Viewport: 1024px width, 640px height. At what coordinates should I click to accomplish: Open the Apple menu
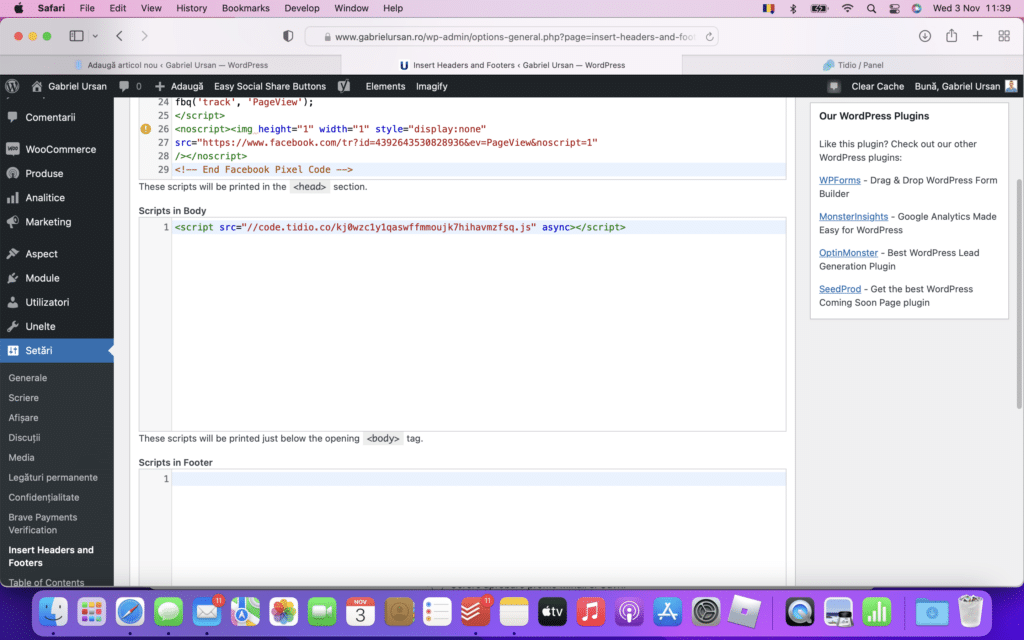click(18, 8)
